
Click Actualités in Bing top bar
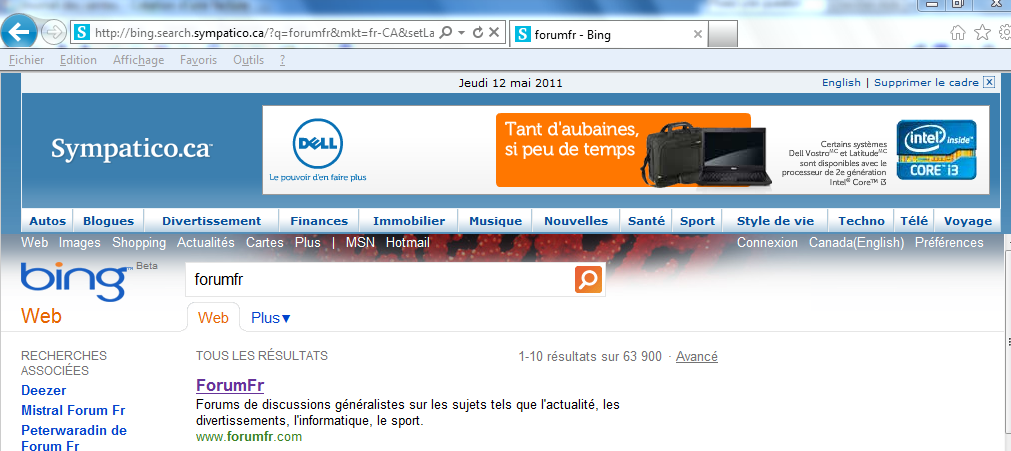[206, 243]
